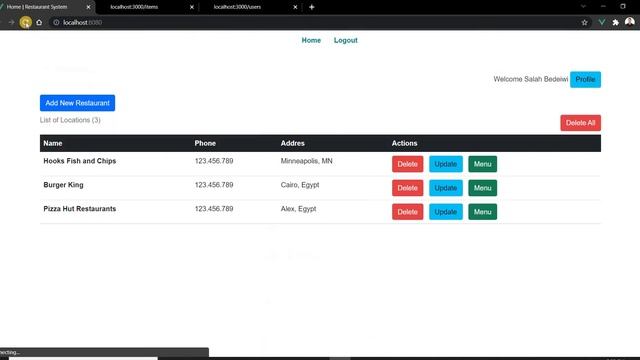Open the tab search dropdown chevron

583,7
